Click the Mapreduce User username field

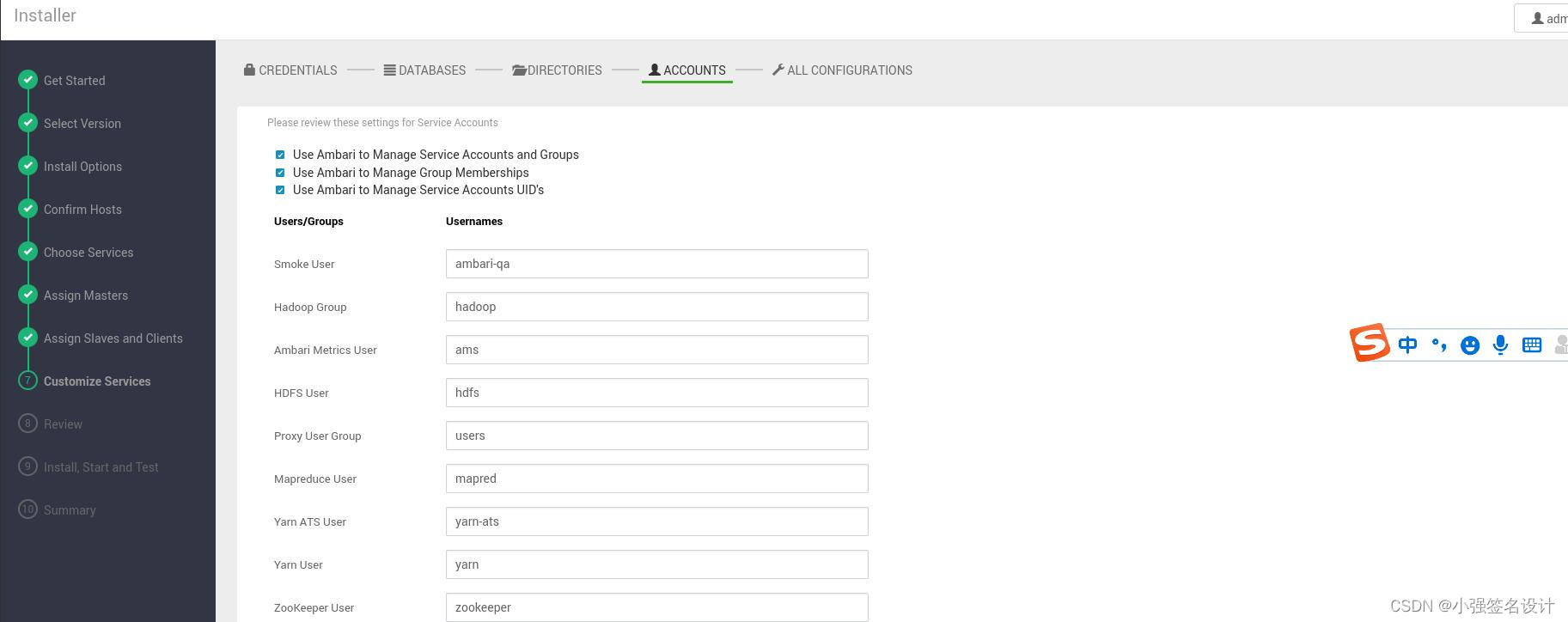[x=657, y=479]
